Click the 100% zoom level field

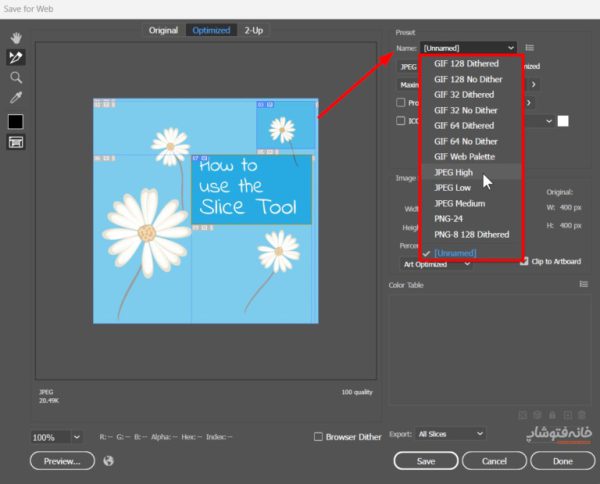pyautogui.click(x=51, y=437)
